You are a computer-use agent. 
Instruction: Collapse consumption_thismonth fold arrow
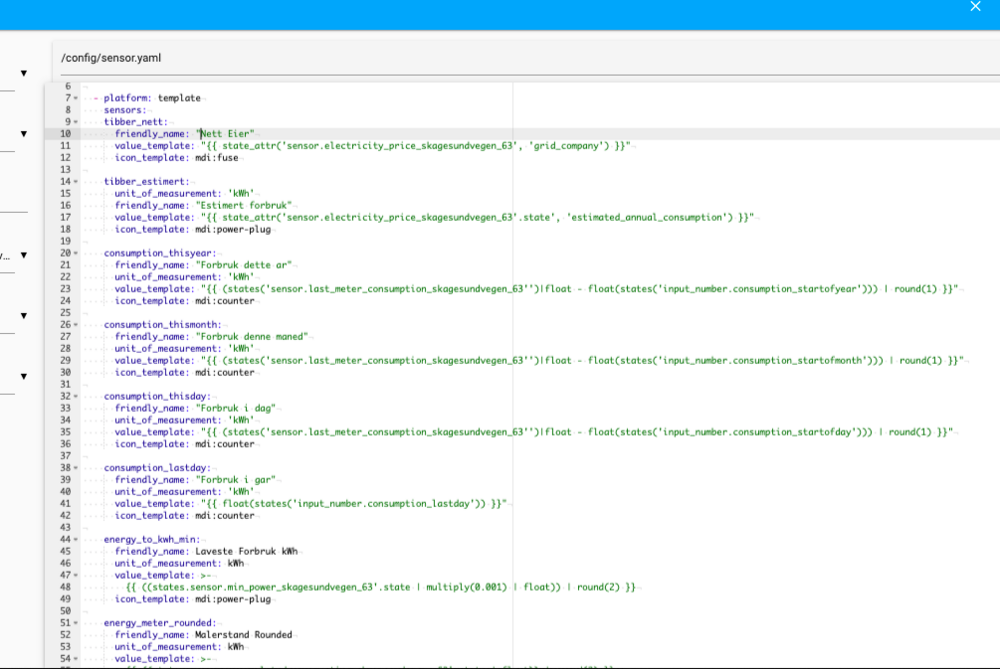(x=76, y=325)
